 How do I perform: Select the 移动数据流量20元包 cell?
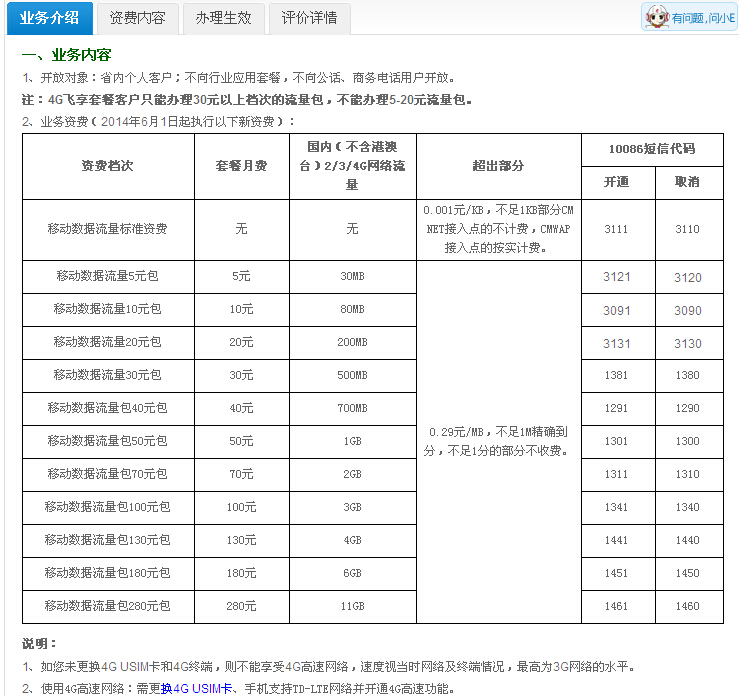click(x=107, y=342)
